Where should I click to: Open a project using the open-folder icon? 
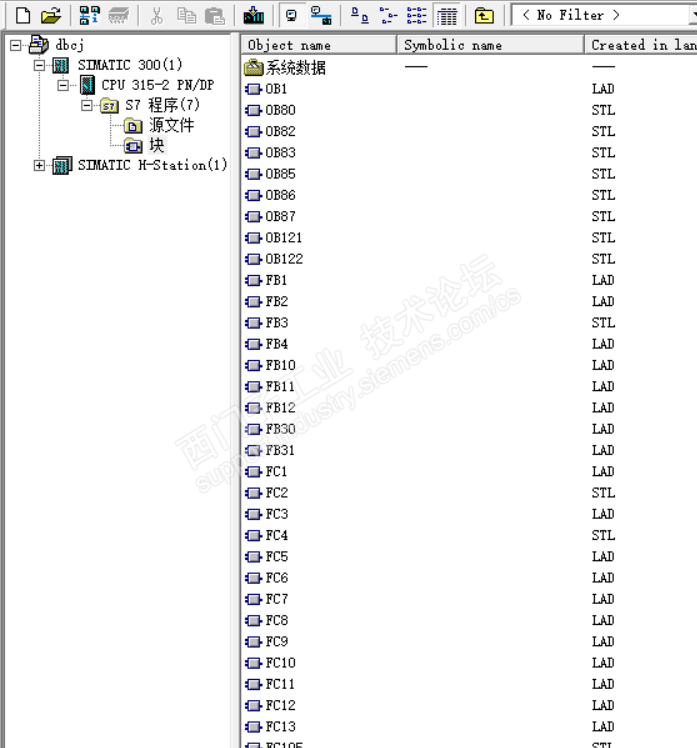point(51,16)
